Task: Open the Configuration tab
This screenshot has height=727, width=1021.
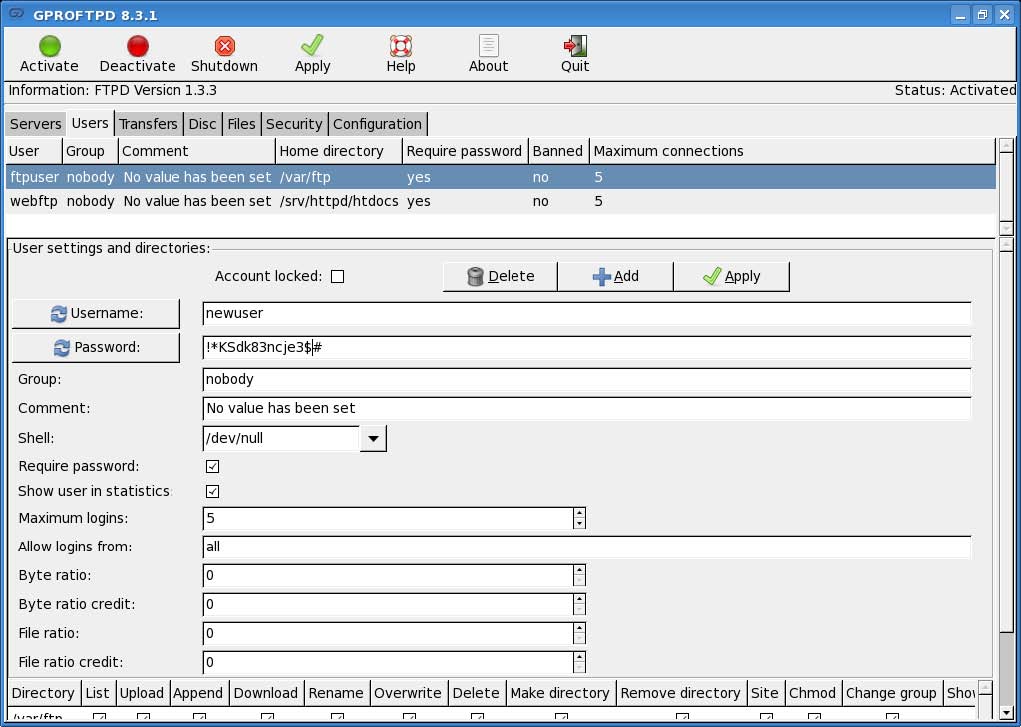Action: [x=378, y=124]
